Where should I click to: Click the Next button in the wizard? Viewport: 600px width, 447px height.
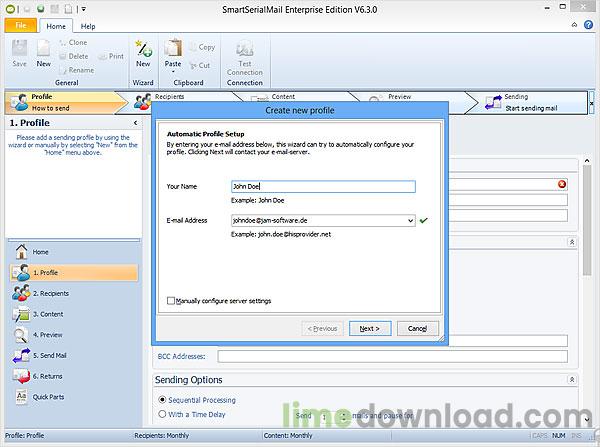(x=369, y=328)
